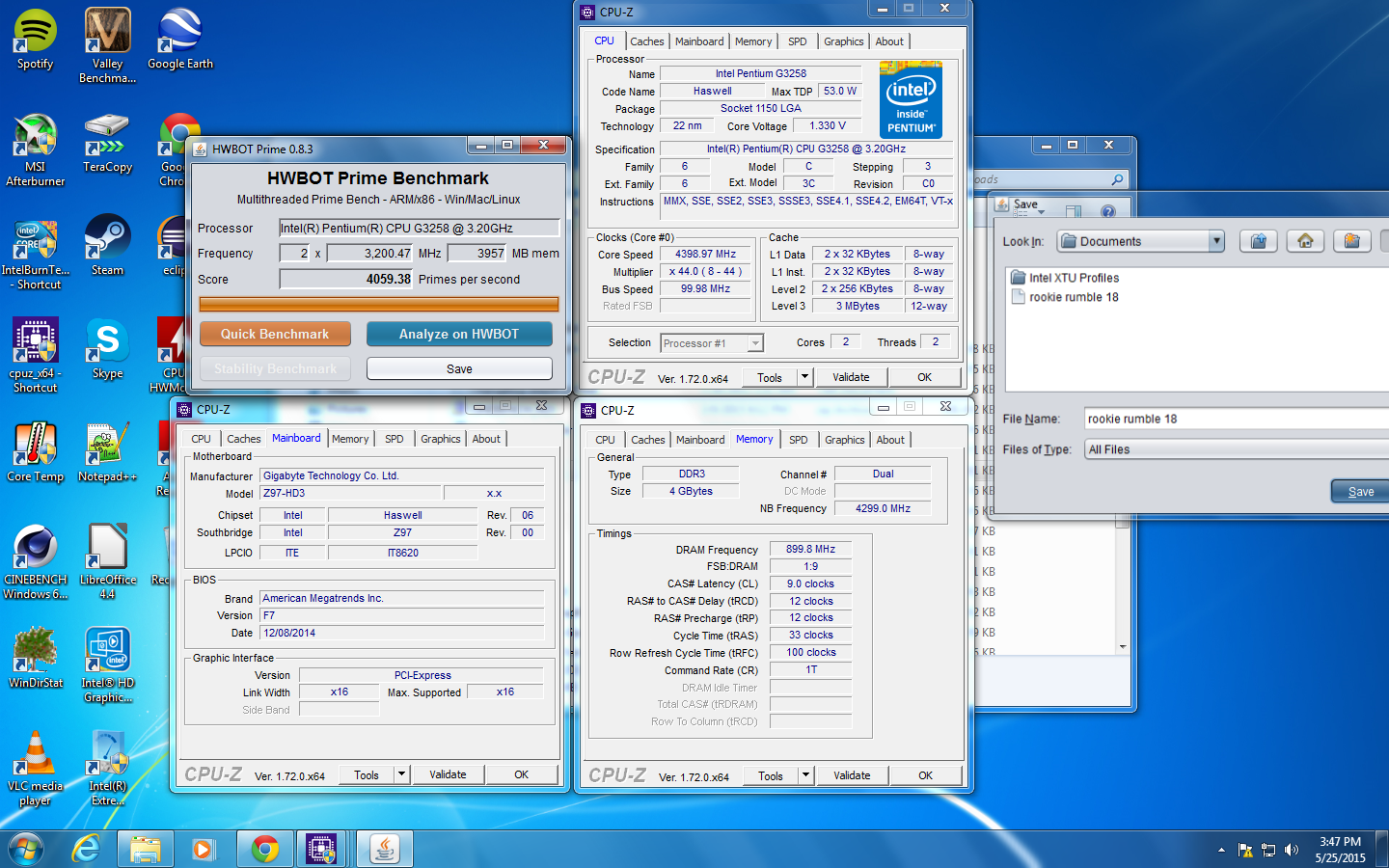Click Analyze on HWBOT button

(x=459, y=334)
